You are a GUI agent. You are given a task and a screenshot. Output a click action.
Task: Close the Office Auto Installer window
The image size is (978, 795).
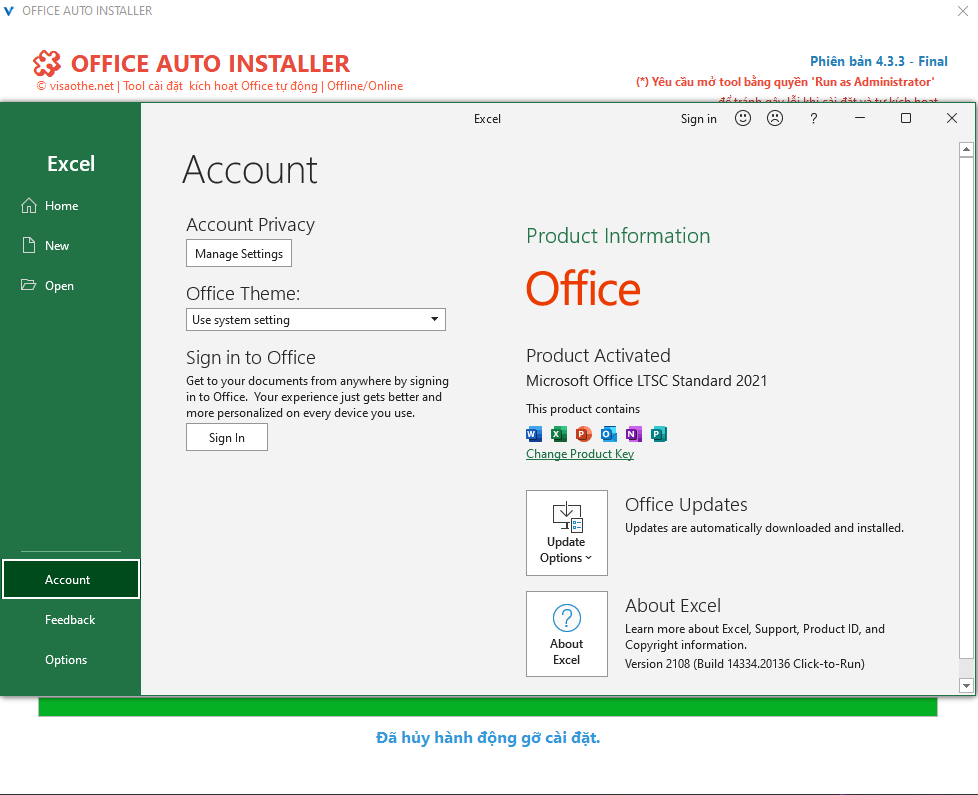point(962,11)
